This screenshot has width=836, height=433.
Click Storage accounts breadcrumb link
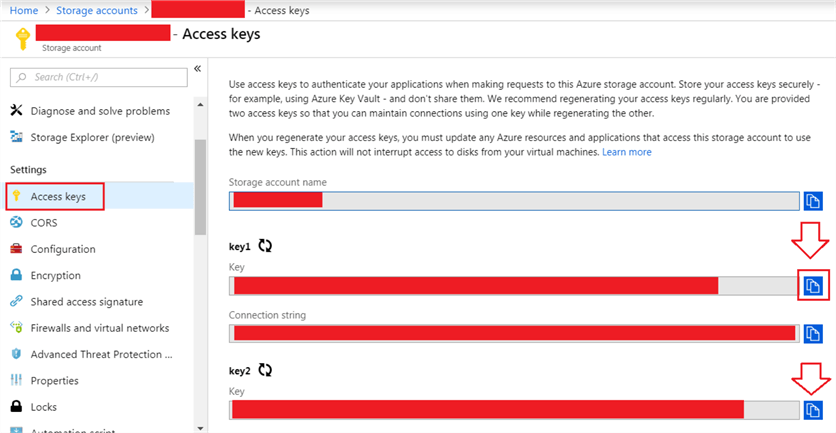click(97, 11)
